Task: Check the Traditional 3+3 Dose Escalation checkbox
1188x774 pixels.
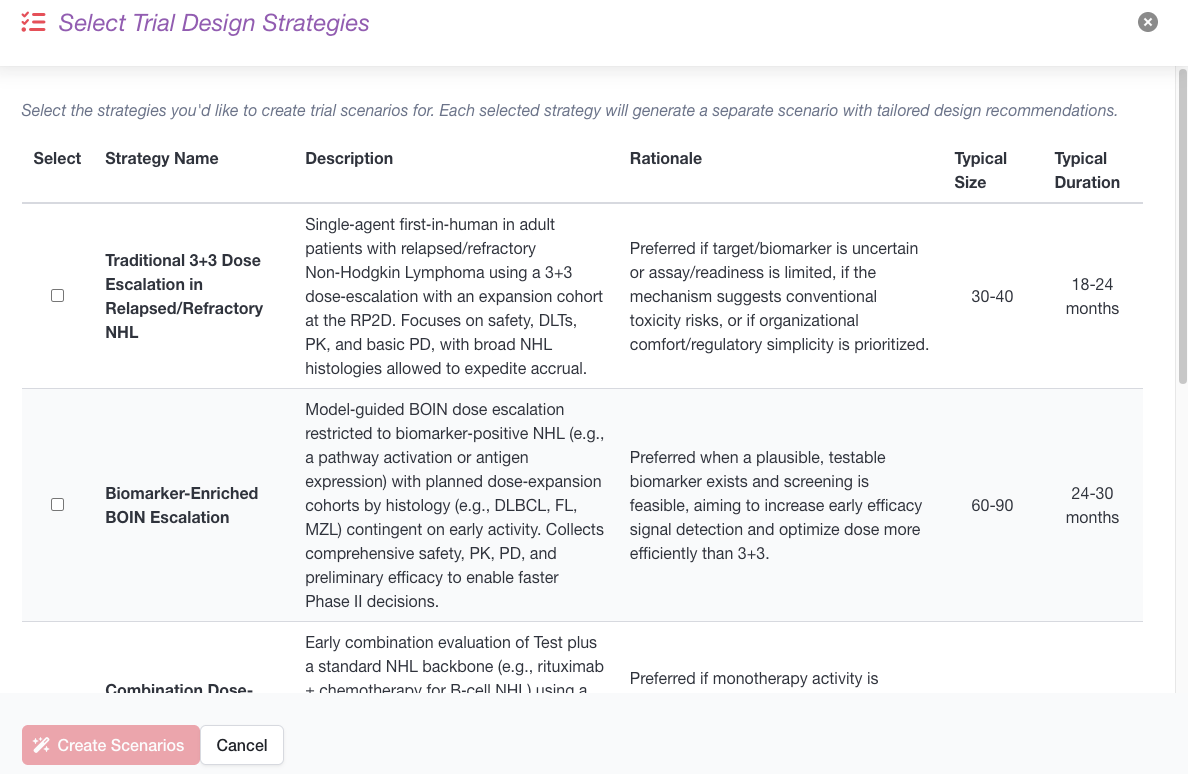Action: [x=57, y=296]
